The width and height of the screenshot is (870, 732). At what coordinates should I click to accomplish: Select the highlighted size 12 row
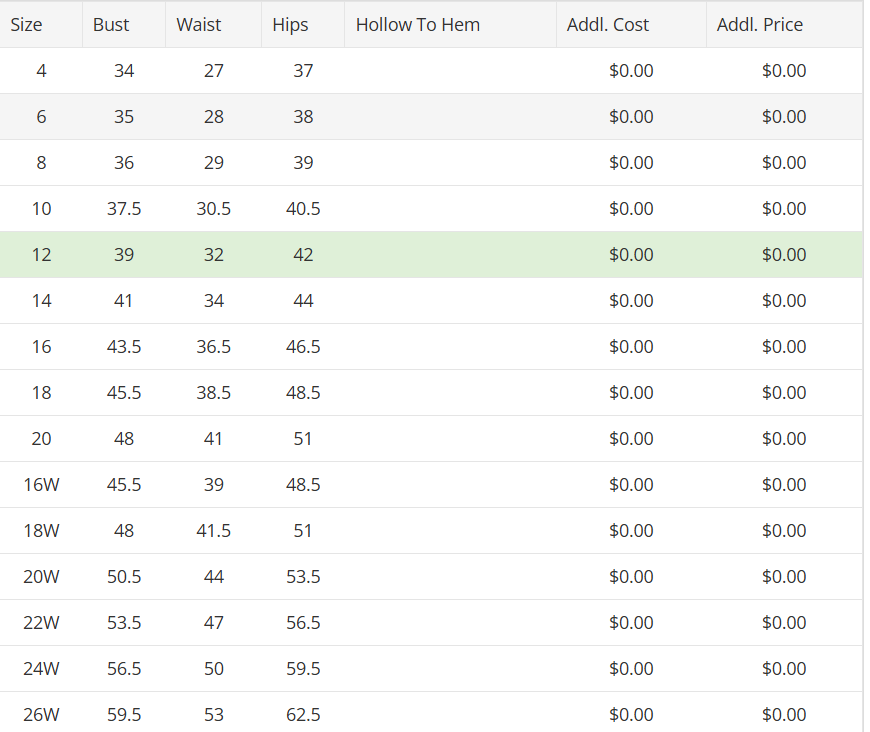click(x=431, y=255)
